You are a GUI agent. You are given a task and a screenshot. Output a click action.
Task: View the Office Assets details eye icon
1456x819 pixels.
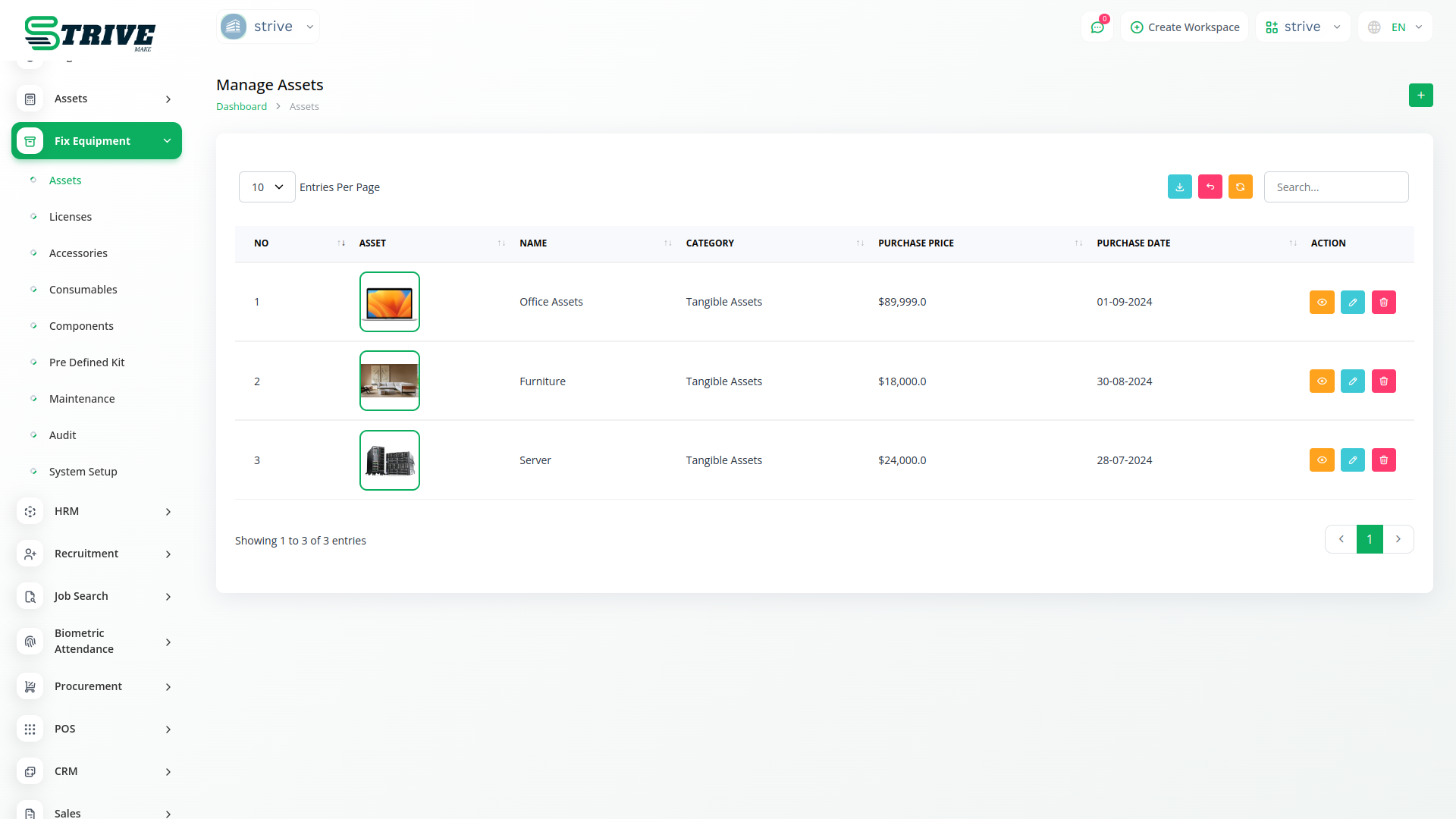(x=1321, y=303)
